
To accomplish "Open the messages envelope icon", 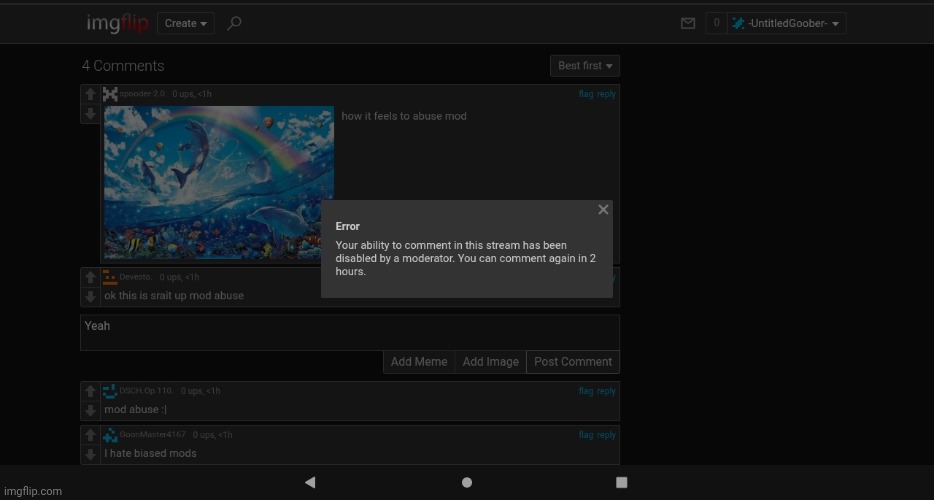I will [687, 23].
